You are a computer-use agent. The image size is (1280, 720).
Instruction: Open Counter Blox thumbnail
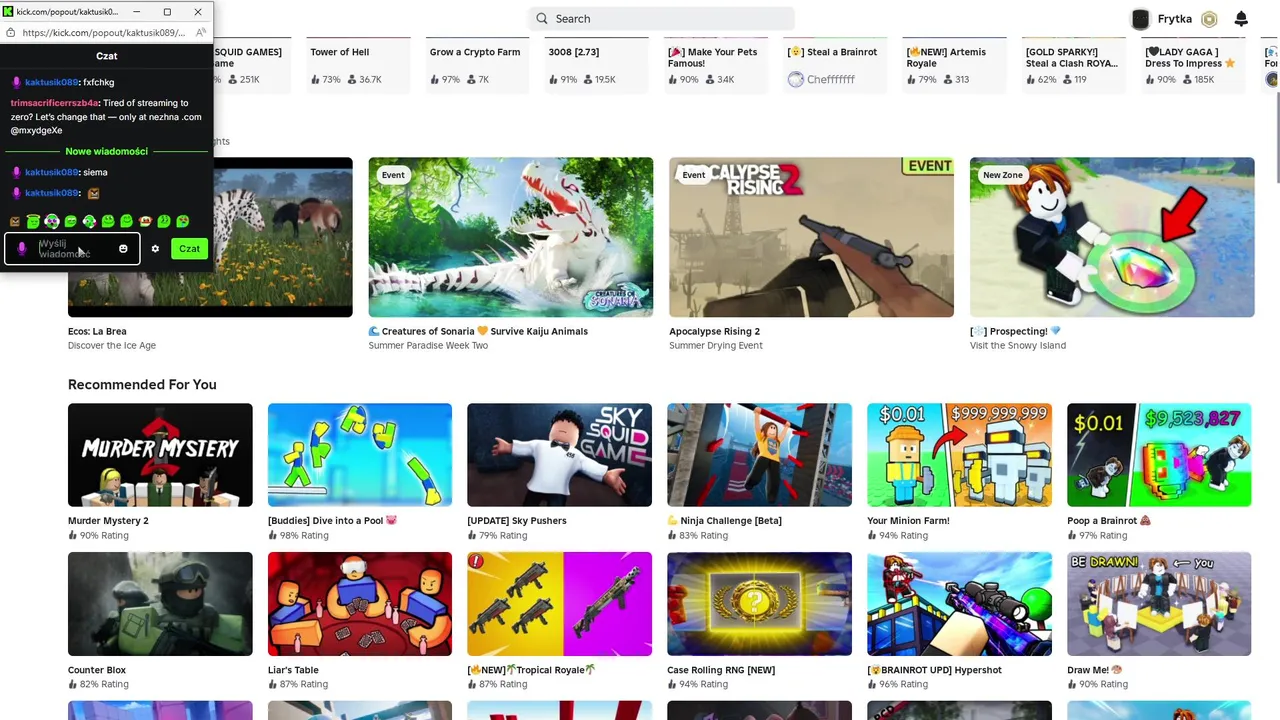point(160,604)
